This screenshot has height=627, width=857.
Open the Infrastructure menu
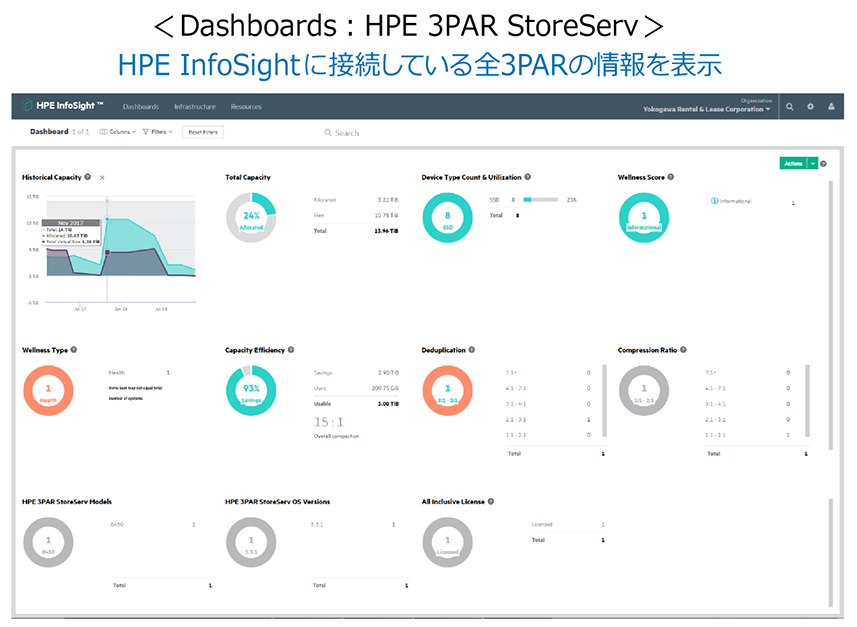click(x=195, y=107)
